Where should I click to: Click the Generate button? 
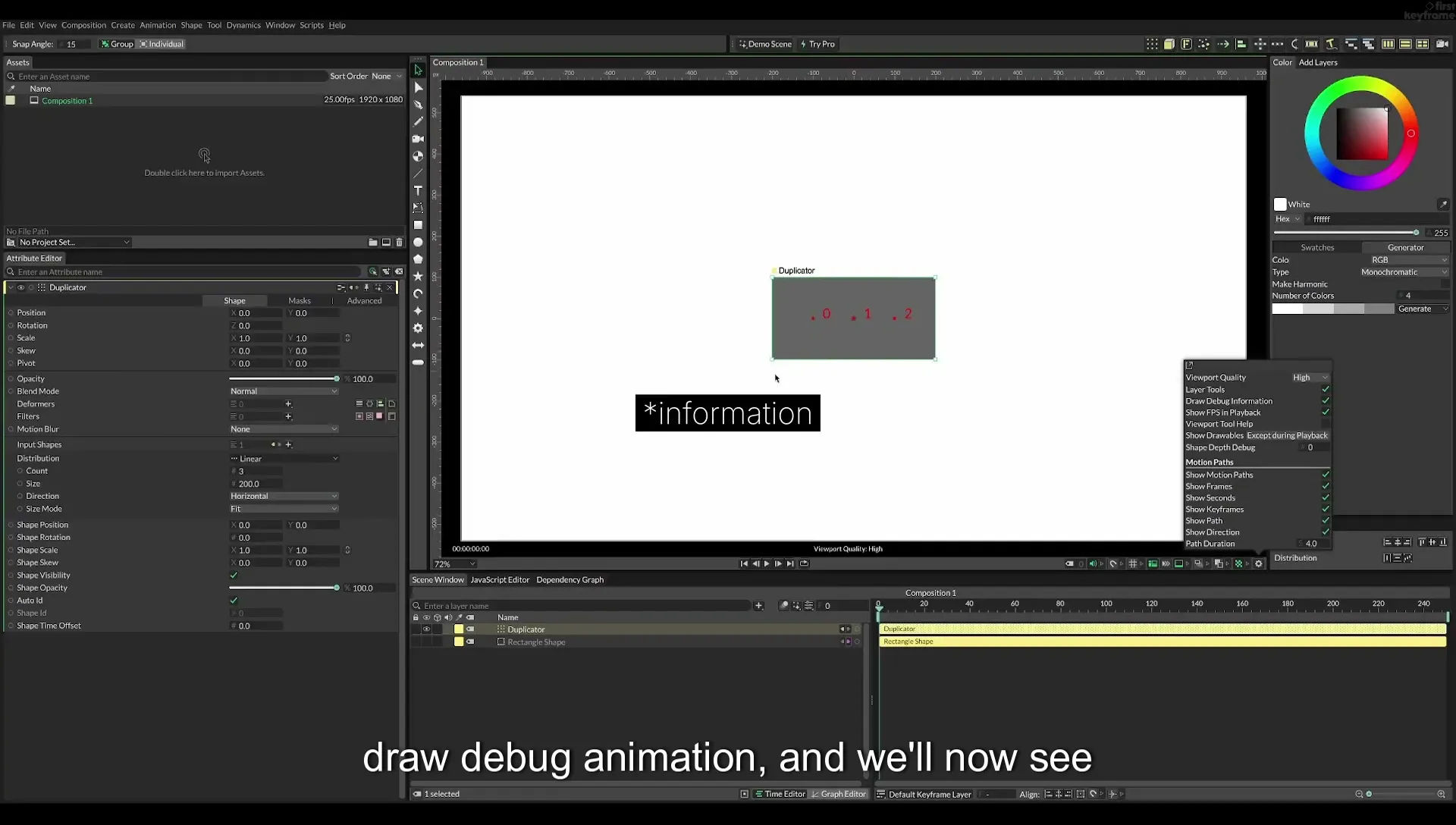pos(1415,309)
